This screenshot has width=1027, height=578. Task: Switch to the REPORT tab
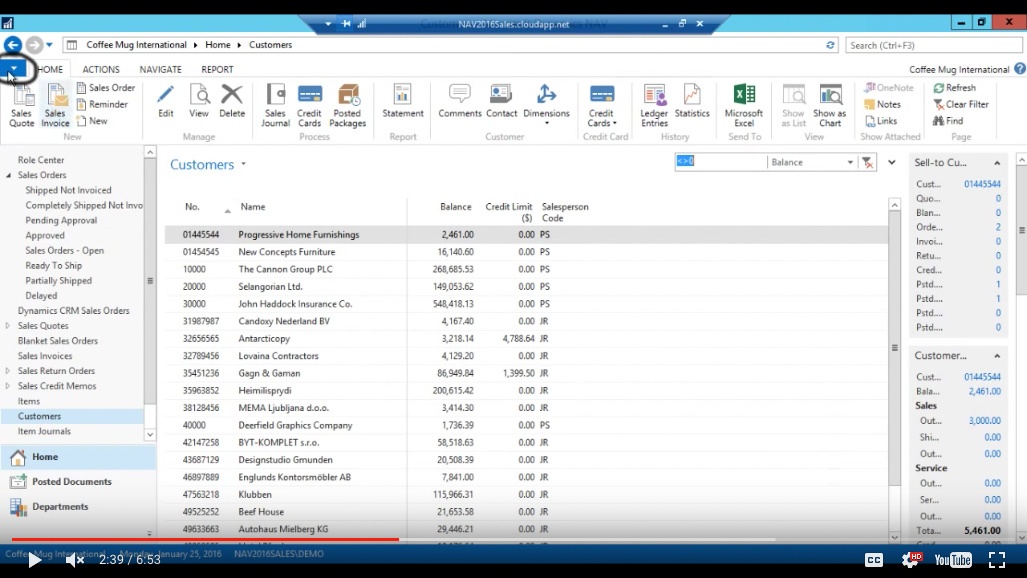tap(217, 69)
